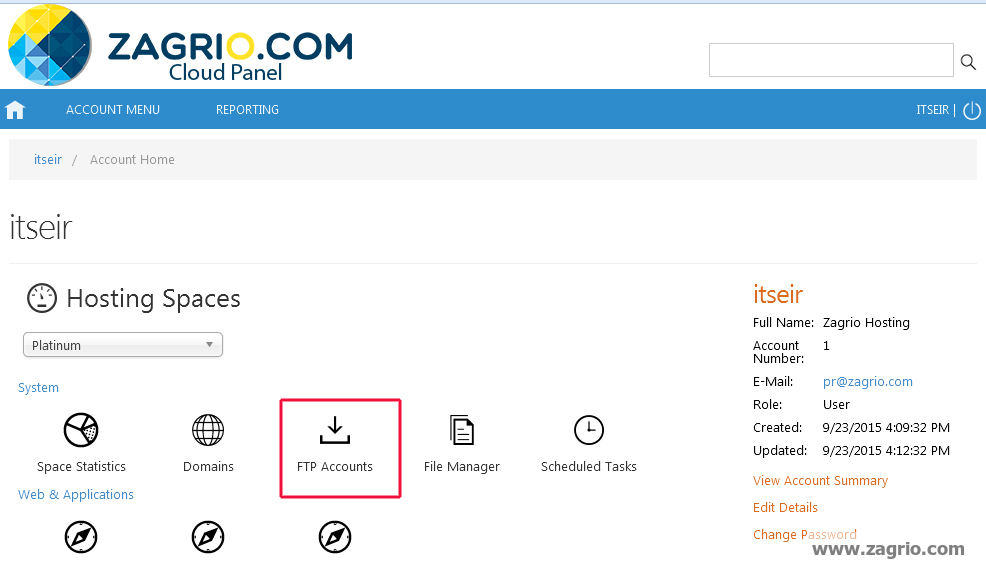
Task: Click the Web & Applications section link
Action: [x=75, y=495]
